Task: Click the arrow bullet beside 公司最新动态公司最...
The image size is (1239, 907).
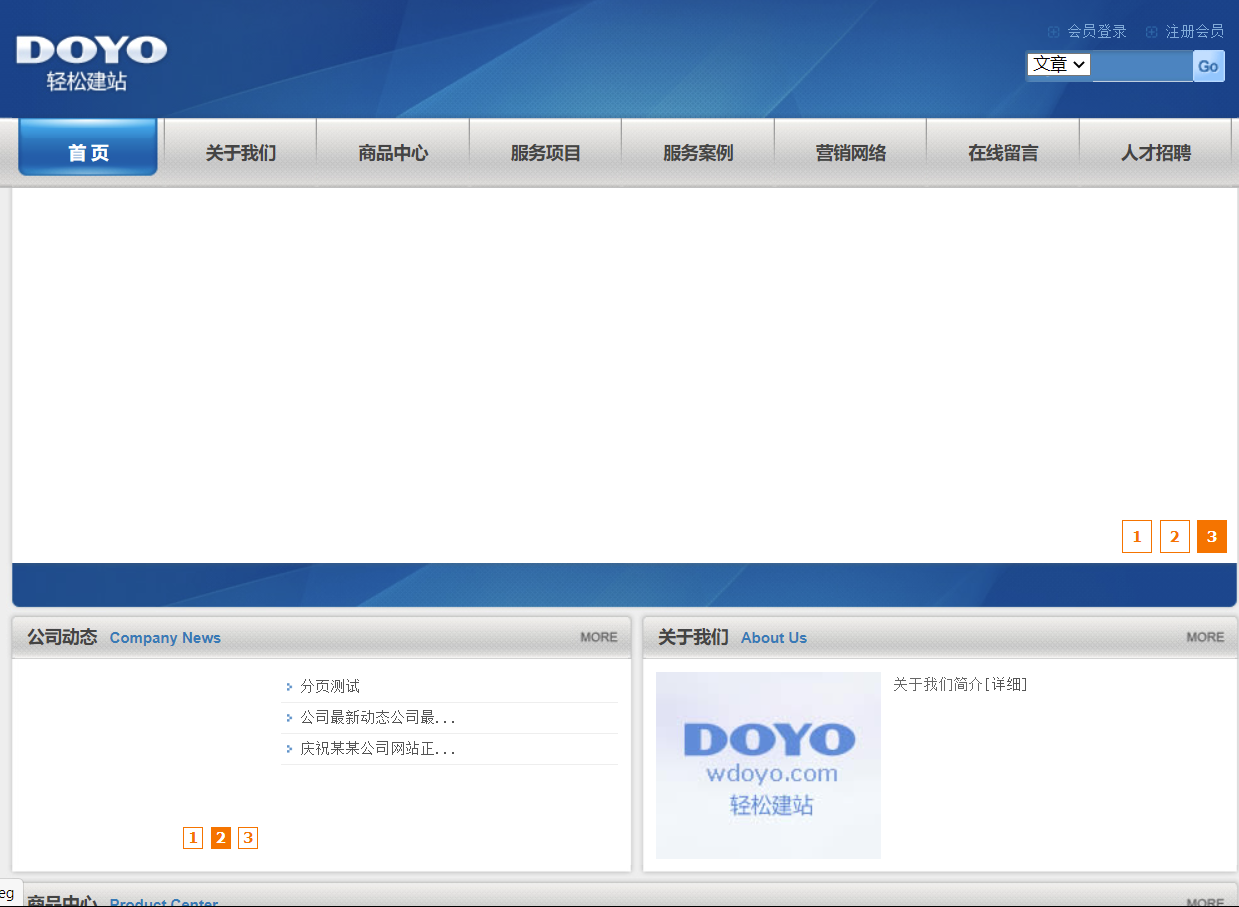Action: click(289, 718)
